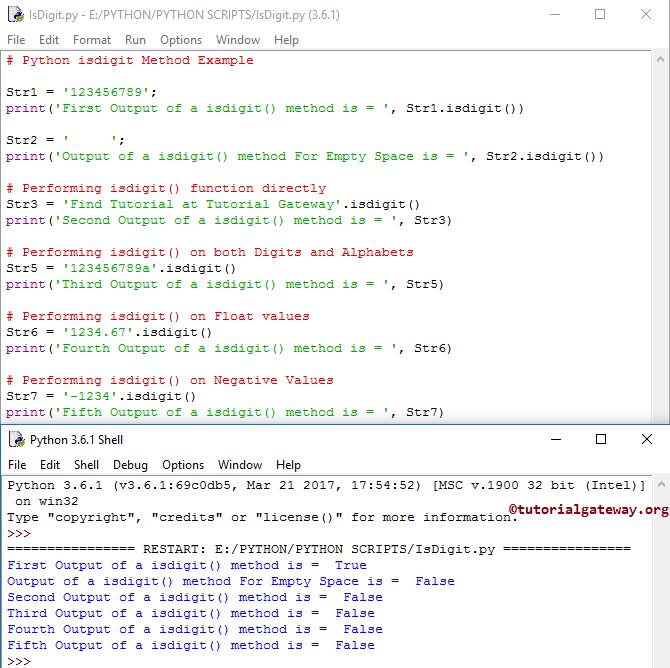Maximize the IsDigit.py editor window

point(600,15)
